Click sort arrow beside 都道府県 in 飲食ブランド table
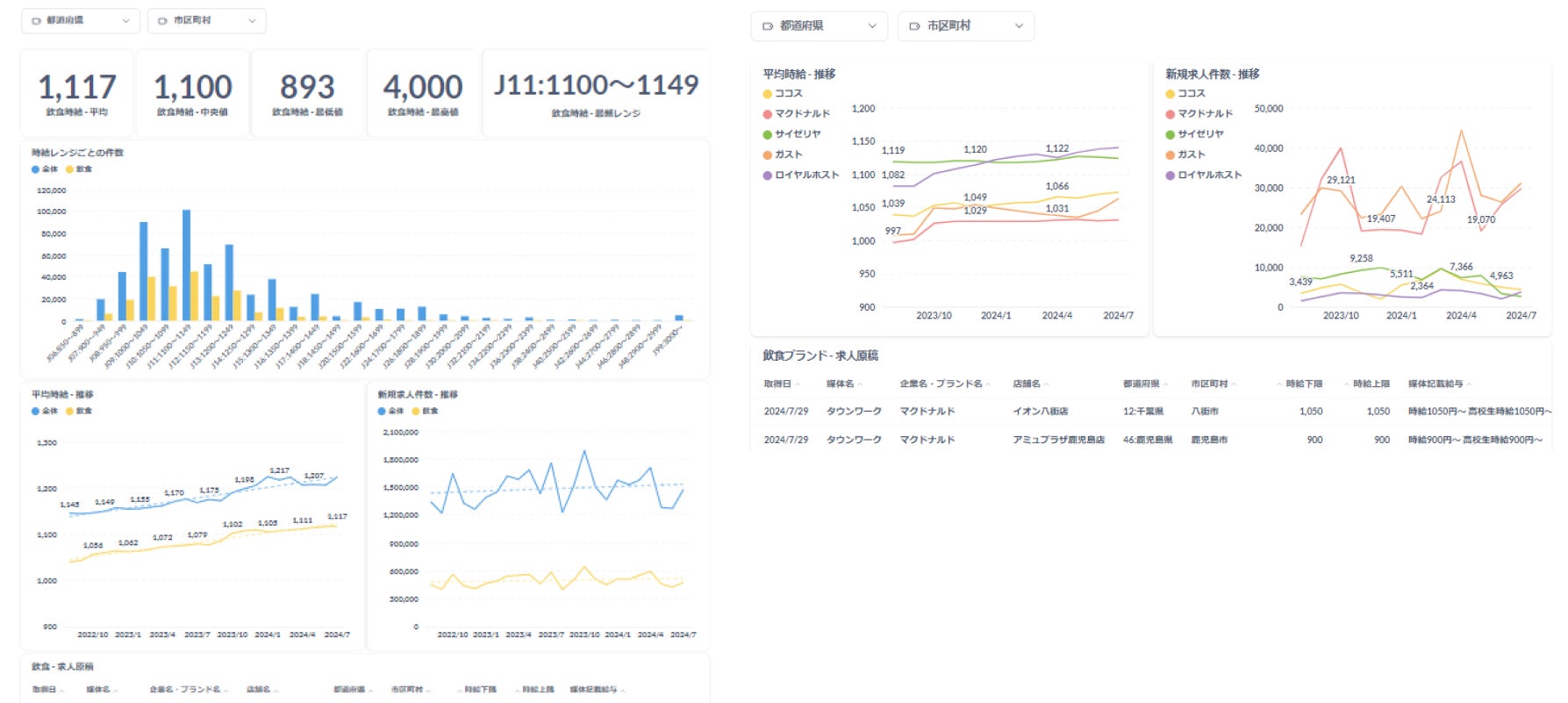Screen dimensions: 1568x703 [x=1164, y=384]
